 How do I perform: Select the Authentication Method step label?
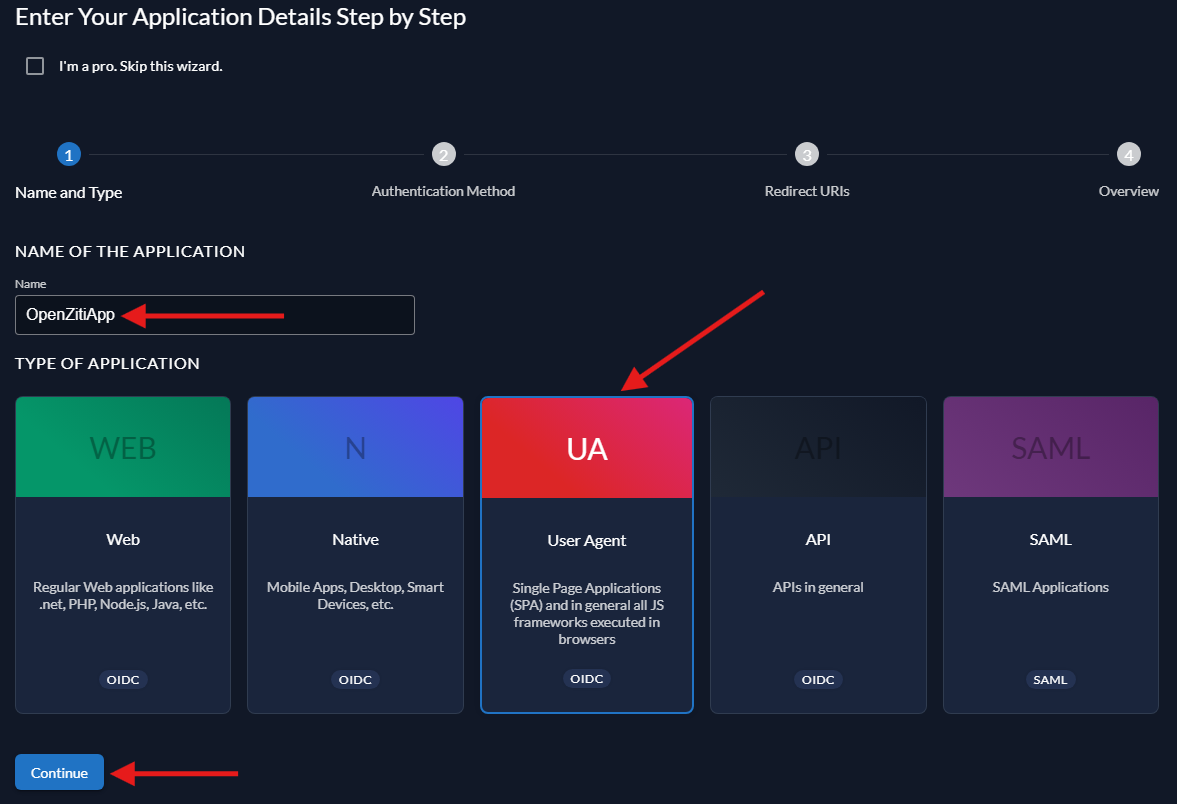tap(443, 191)
